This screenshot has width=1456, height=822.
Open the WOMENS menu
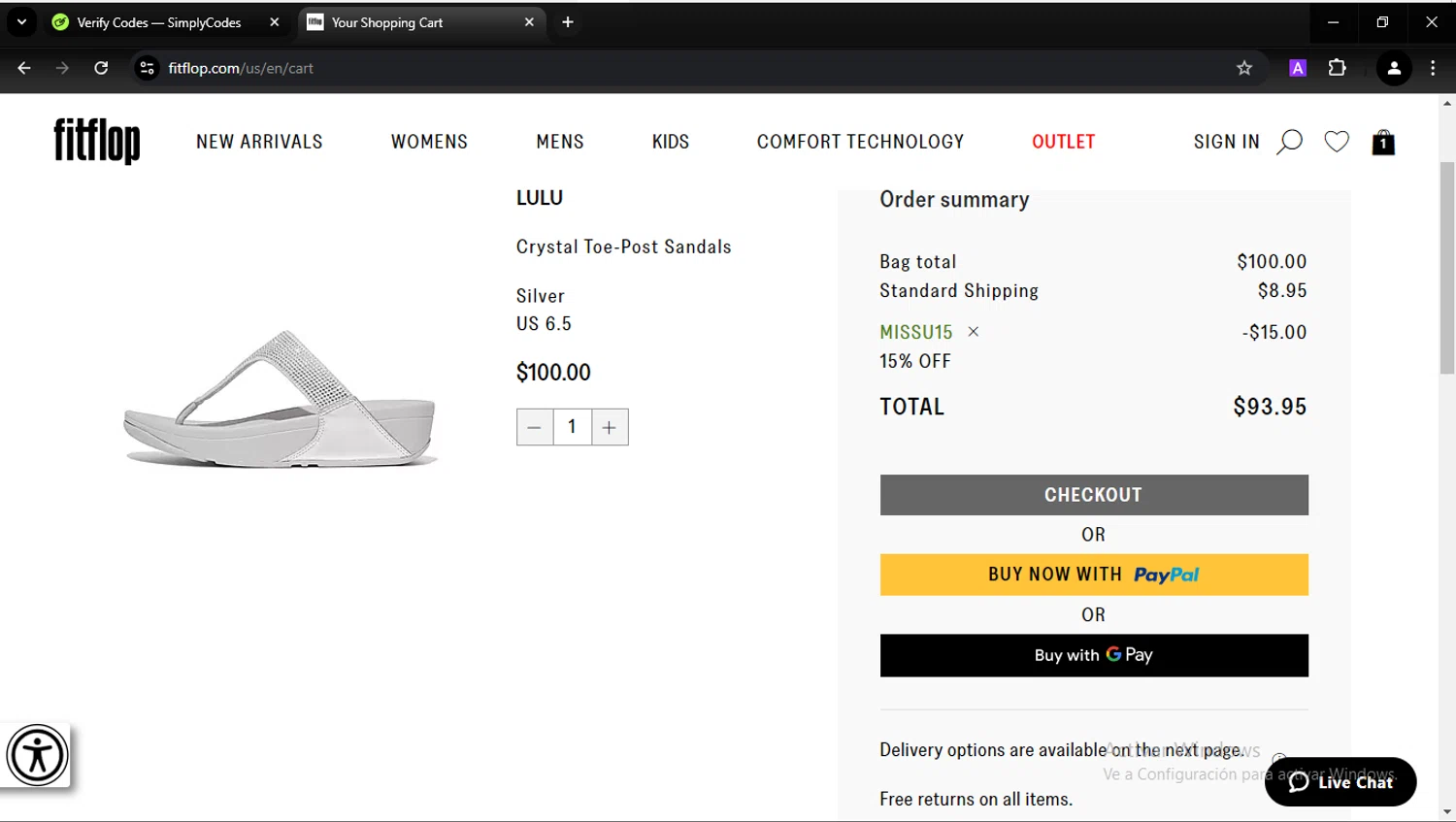[429, 142]
